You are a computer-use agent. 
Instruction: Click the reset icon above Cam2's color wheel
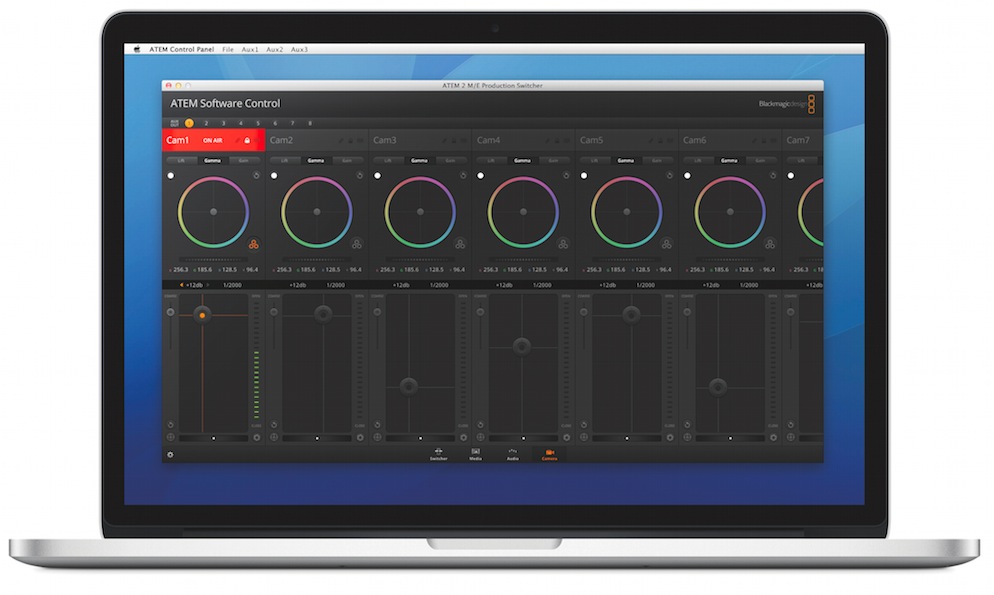(359, 173)
